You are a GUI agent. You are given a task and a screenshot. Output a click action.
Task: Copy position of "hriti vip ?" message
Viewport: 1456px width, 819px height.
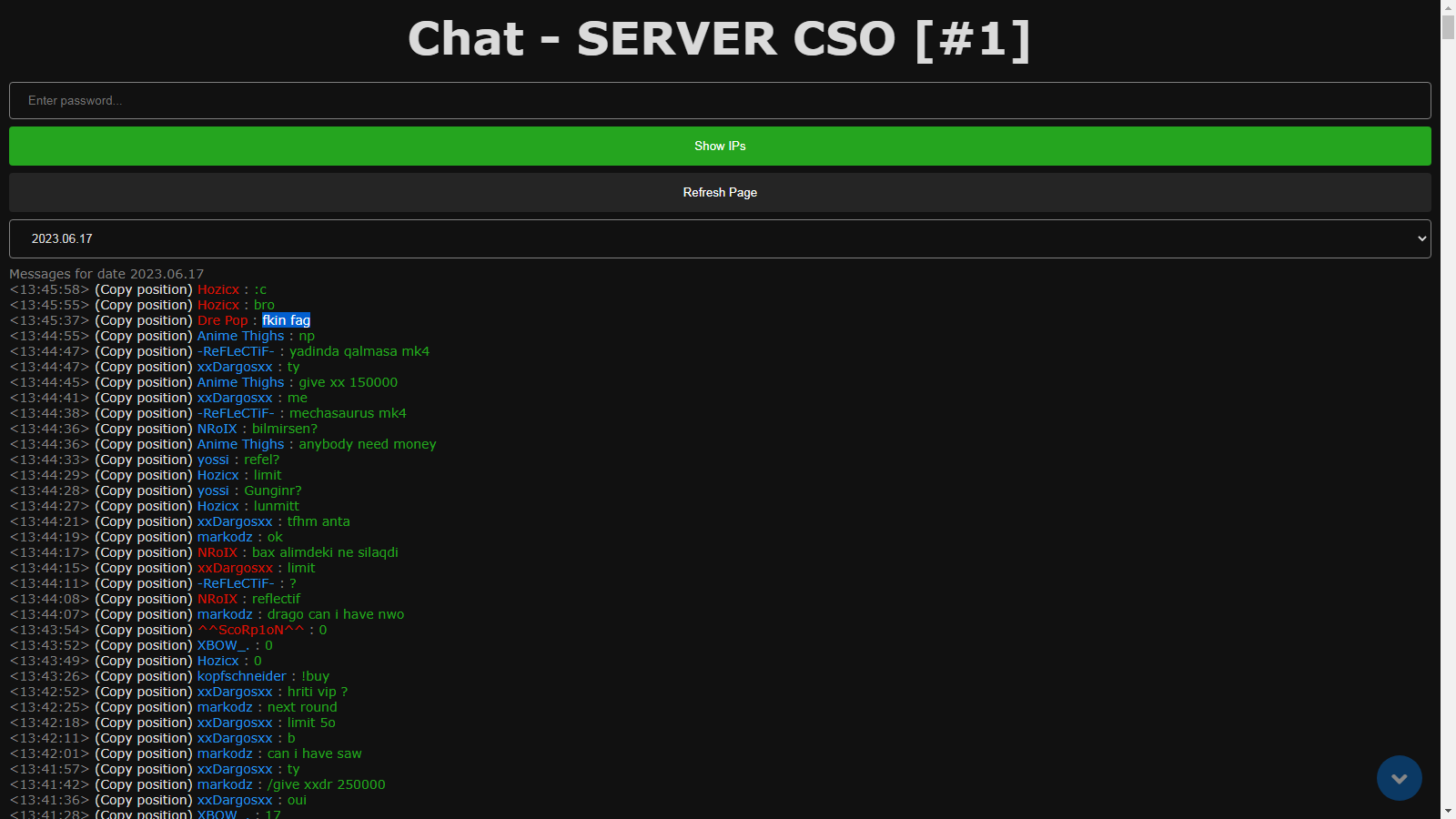144,692
